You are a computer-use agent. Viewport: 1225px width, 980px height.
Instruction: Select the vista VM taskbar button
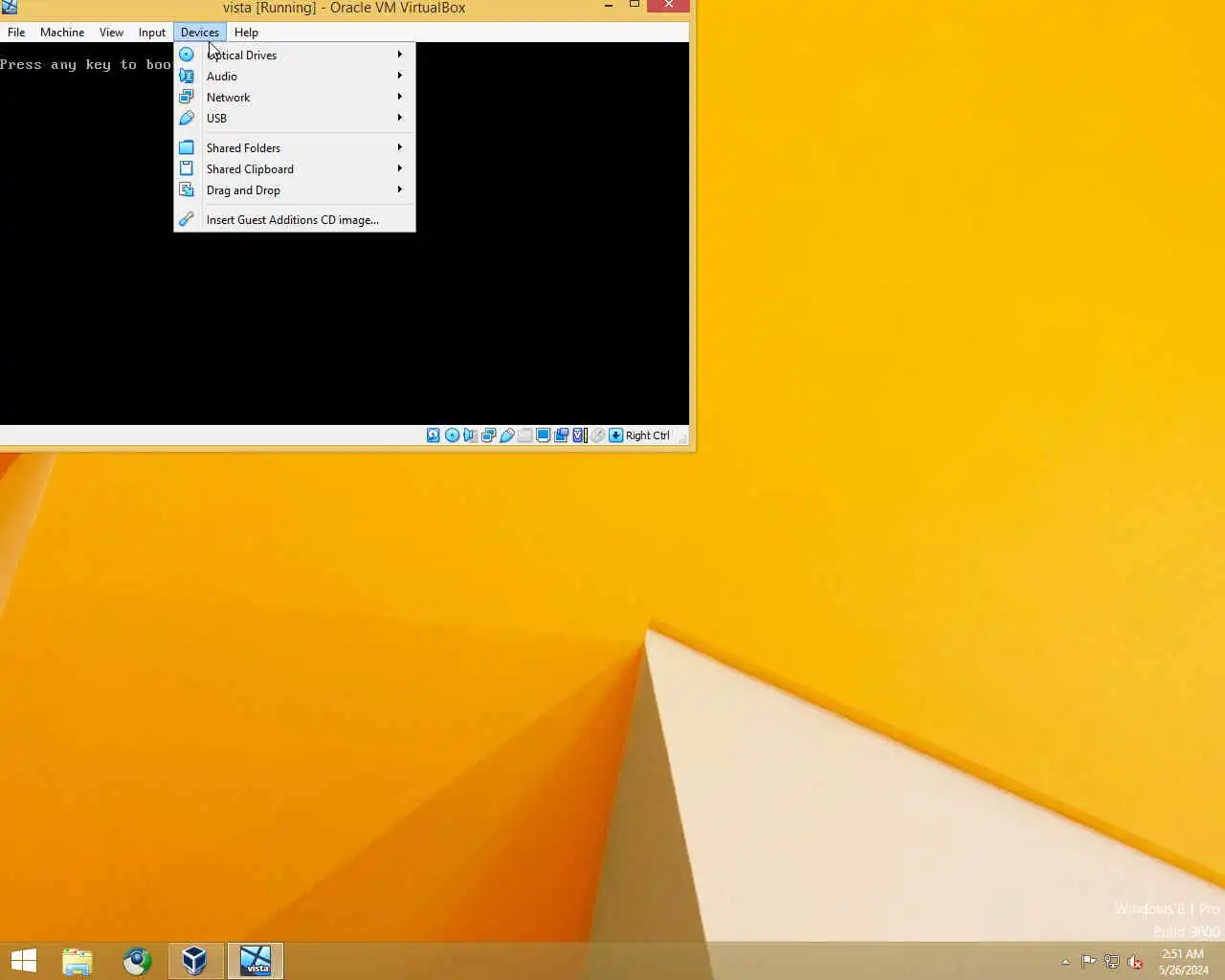point(256,961)
